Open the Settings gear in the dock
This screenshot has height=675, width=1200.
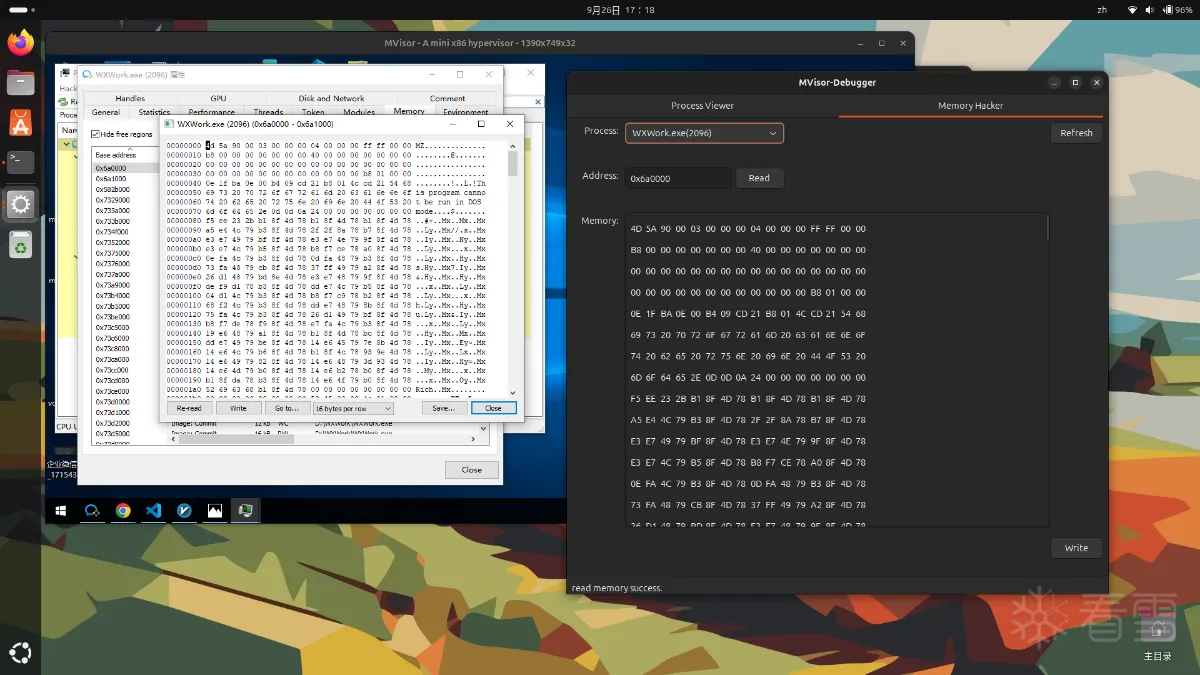coord(21,204)
